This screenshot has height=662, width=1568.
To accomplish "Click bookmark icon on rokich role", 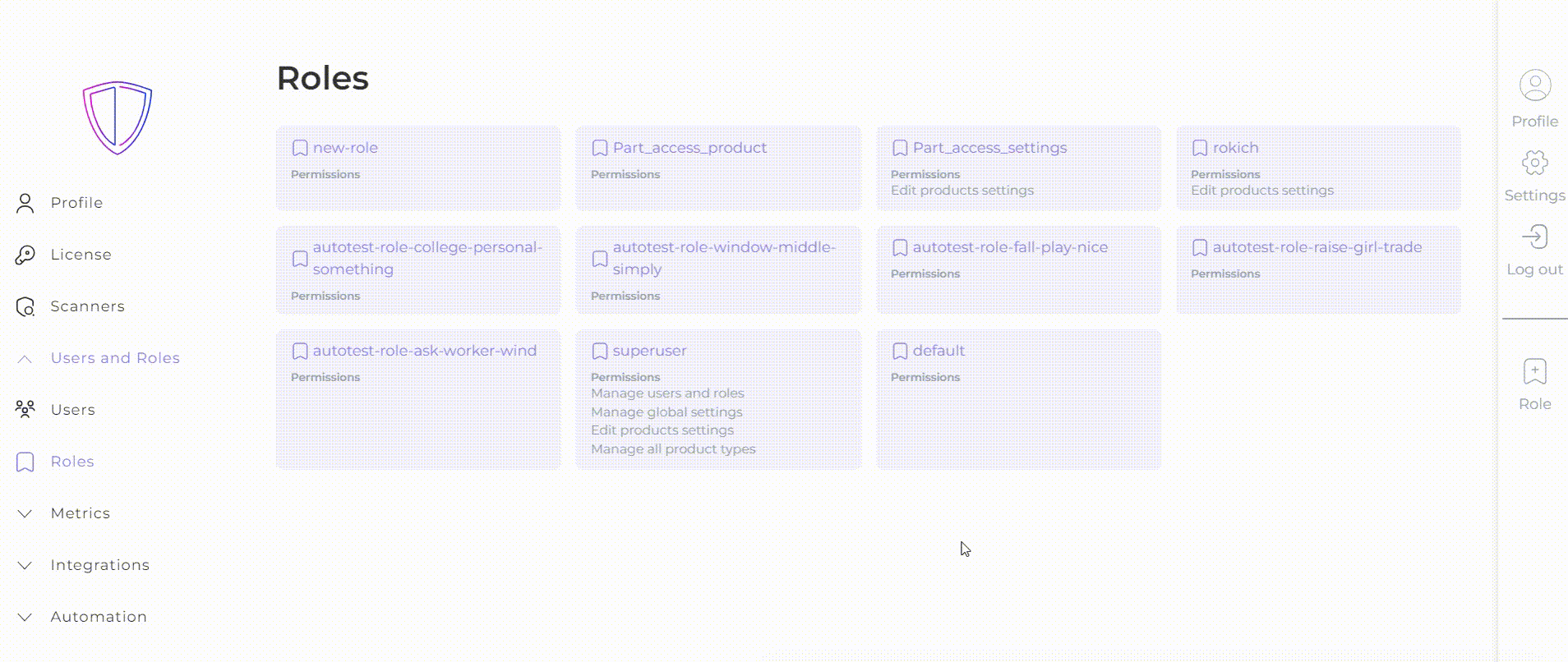I will point(1200,148).
